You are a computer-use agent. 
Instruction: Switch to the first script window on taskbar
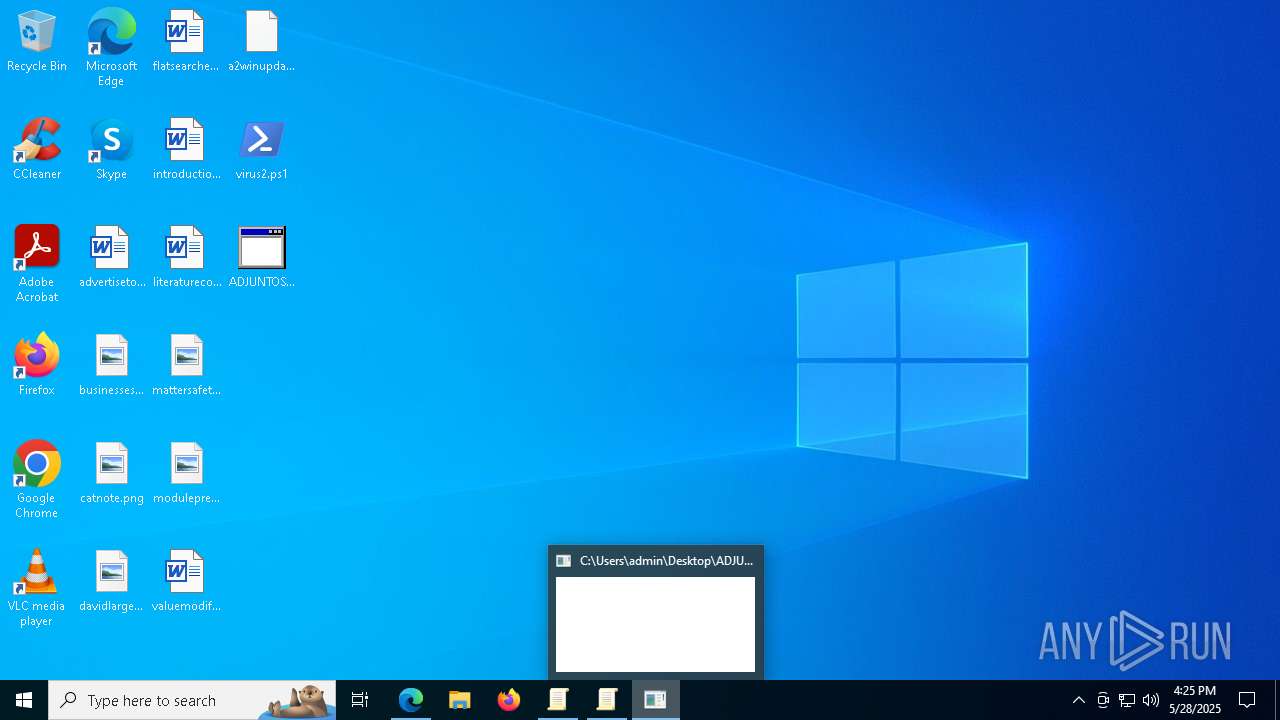[x=558, y=700]
